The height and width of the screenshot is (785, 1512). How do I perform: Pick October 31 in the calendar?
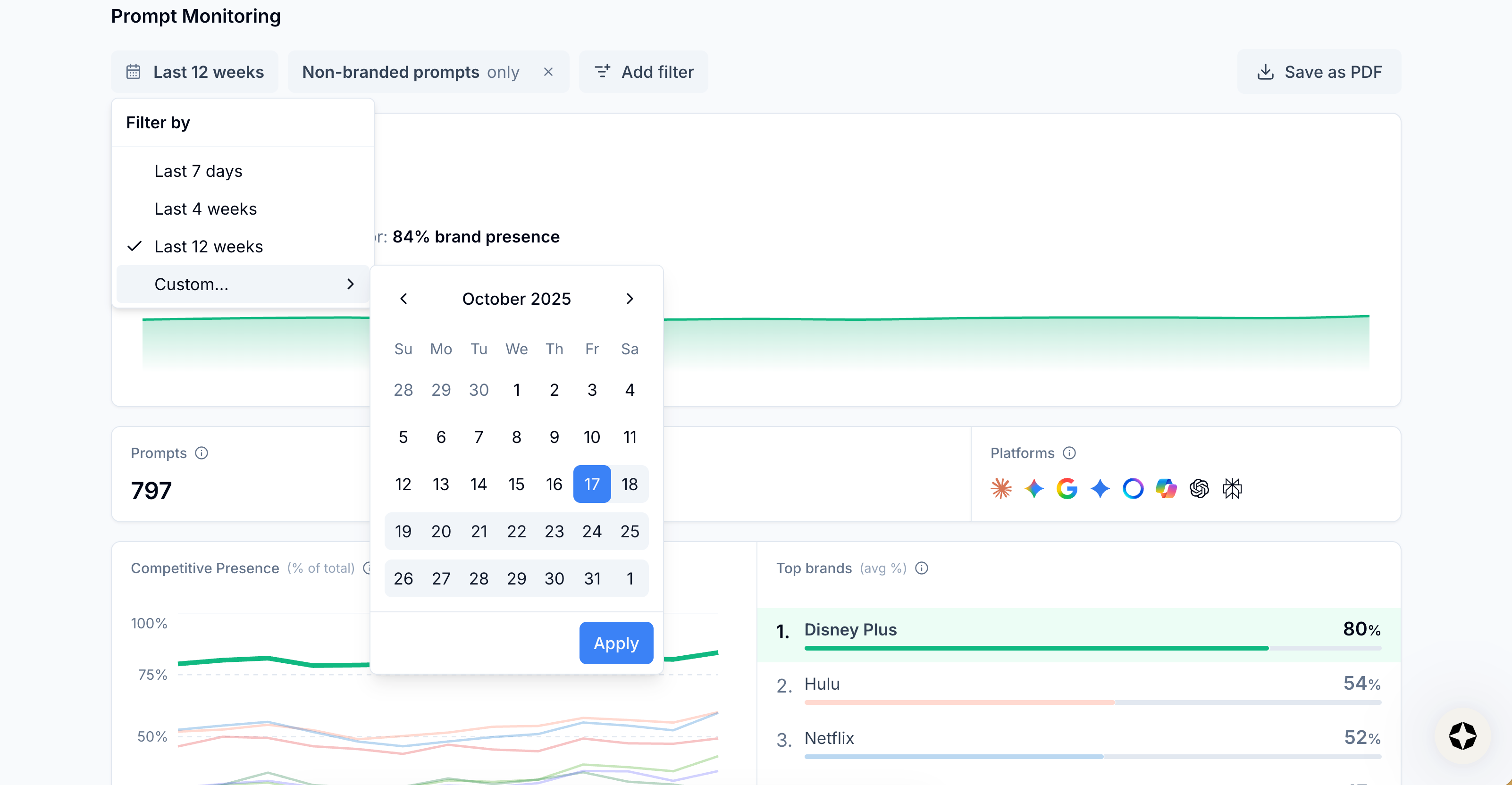point(592,578)
